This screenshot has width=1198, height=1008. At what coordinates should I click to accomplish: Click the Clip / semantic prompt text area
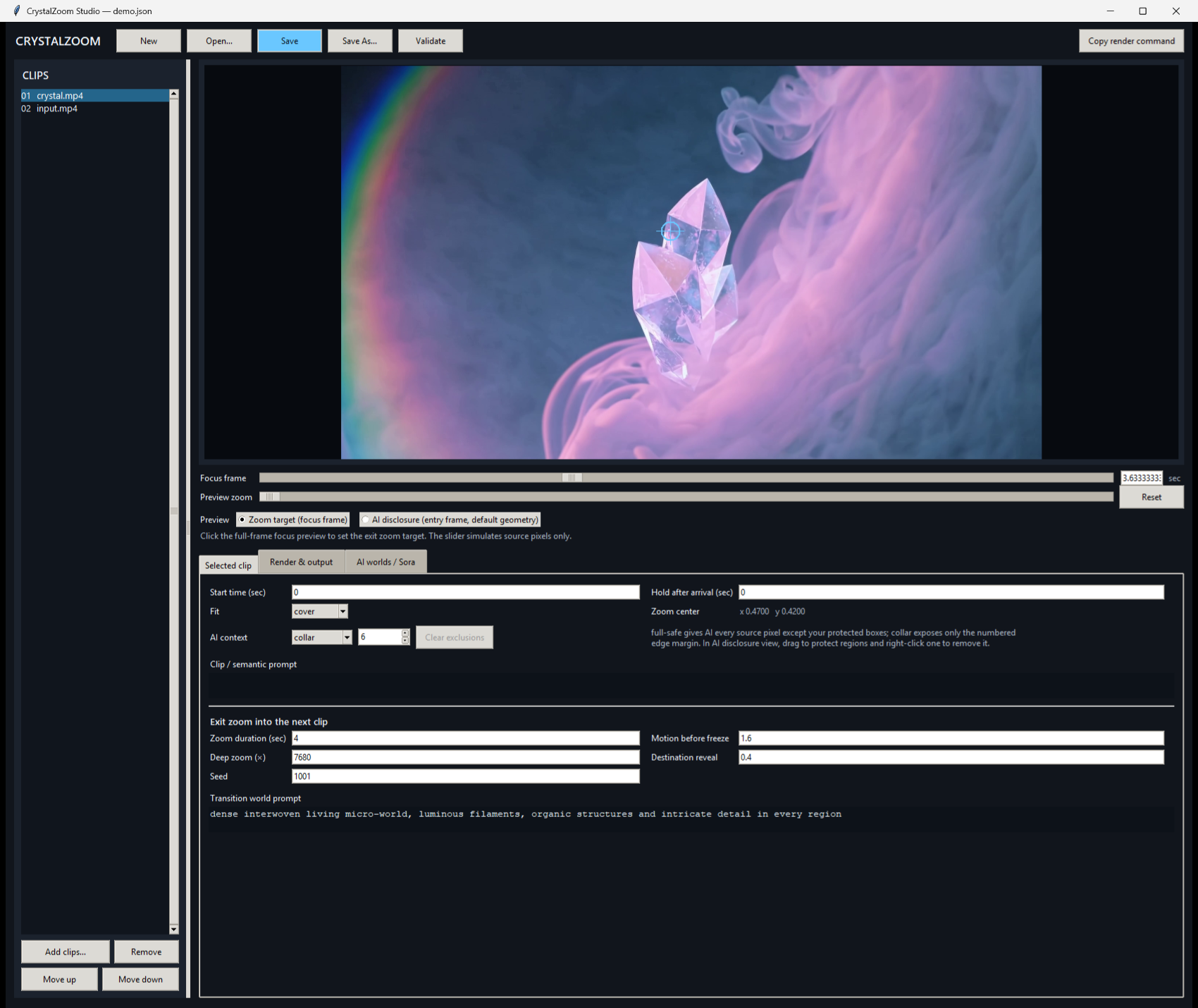pyautogui.click(x=691, y=685)
